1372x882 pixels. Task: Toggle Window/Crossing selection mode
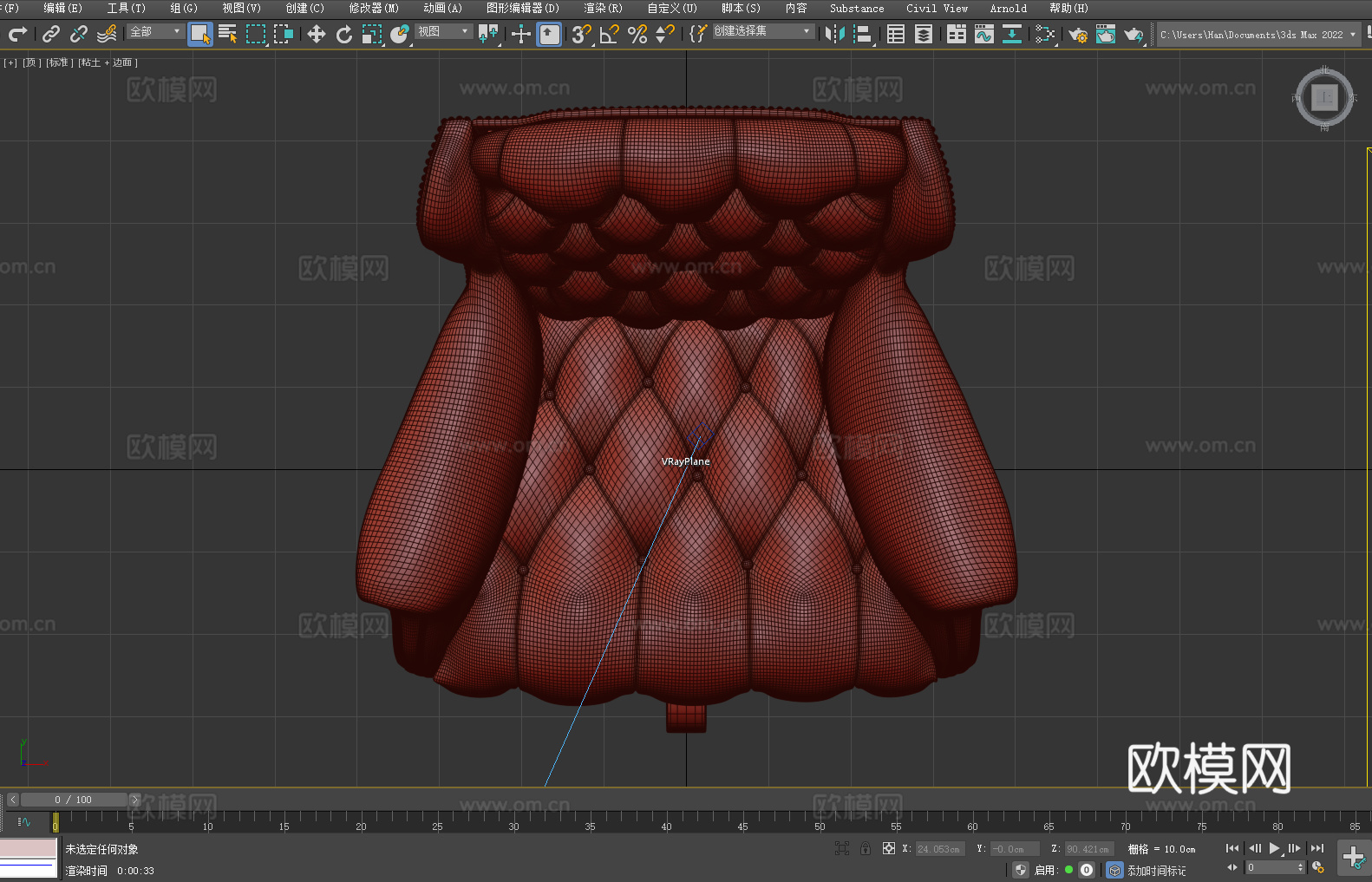(x=284, y=34)
